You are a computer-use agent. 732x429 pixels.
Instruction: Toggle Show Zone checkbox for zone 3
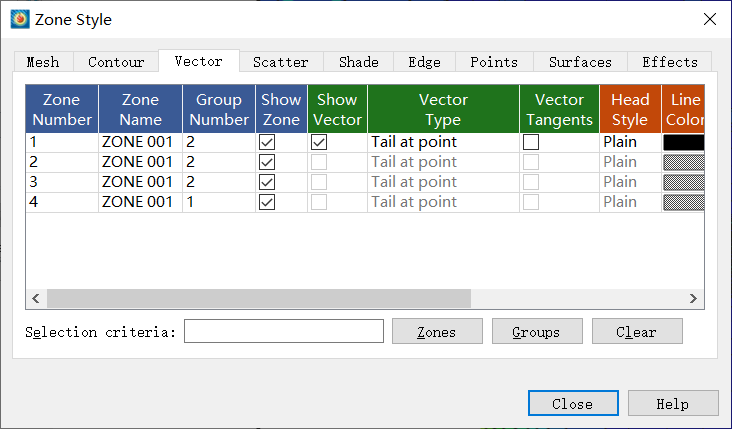tap(267, 183)
